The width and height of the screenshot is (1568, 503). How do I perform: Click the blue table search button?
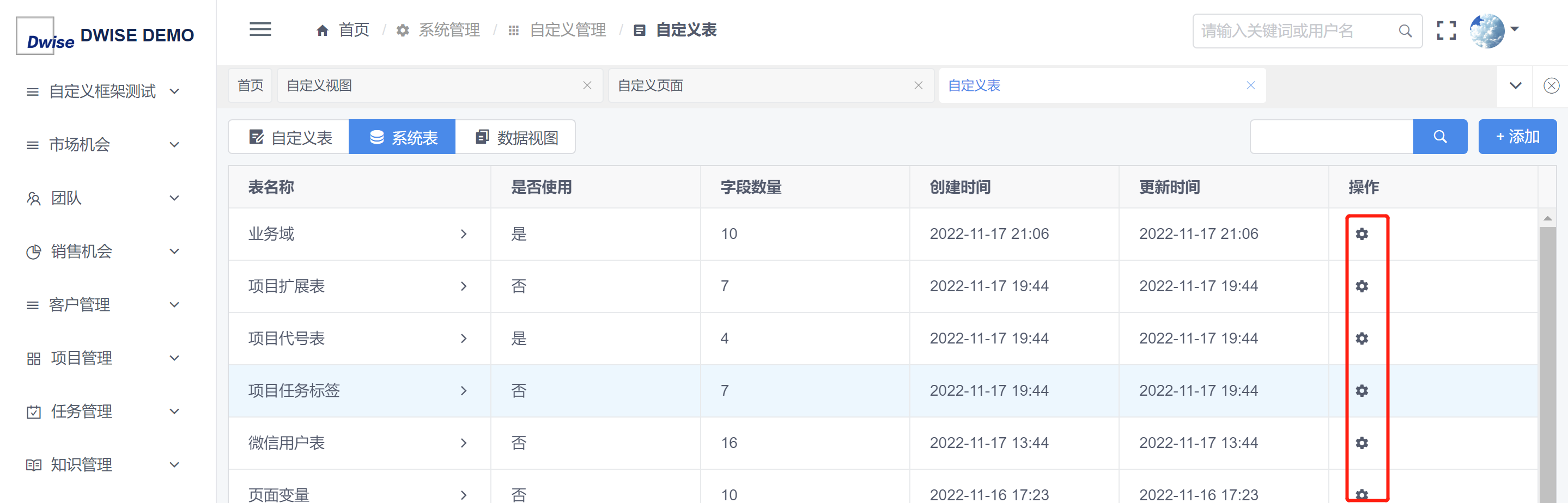[x=1439, y=137]
